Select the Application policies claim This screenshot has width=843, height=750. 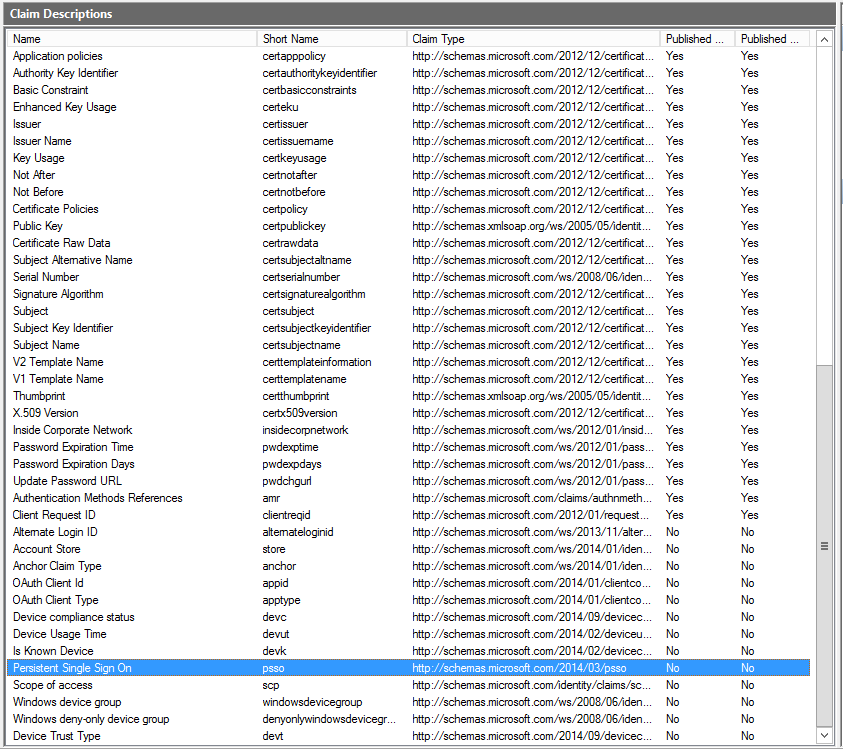57,56
